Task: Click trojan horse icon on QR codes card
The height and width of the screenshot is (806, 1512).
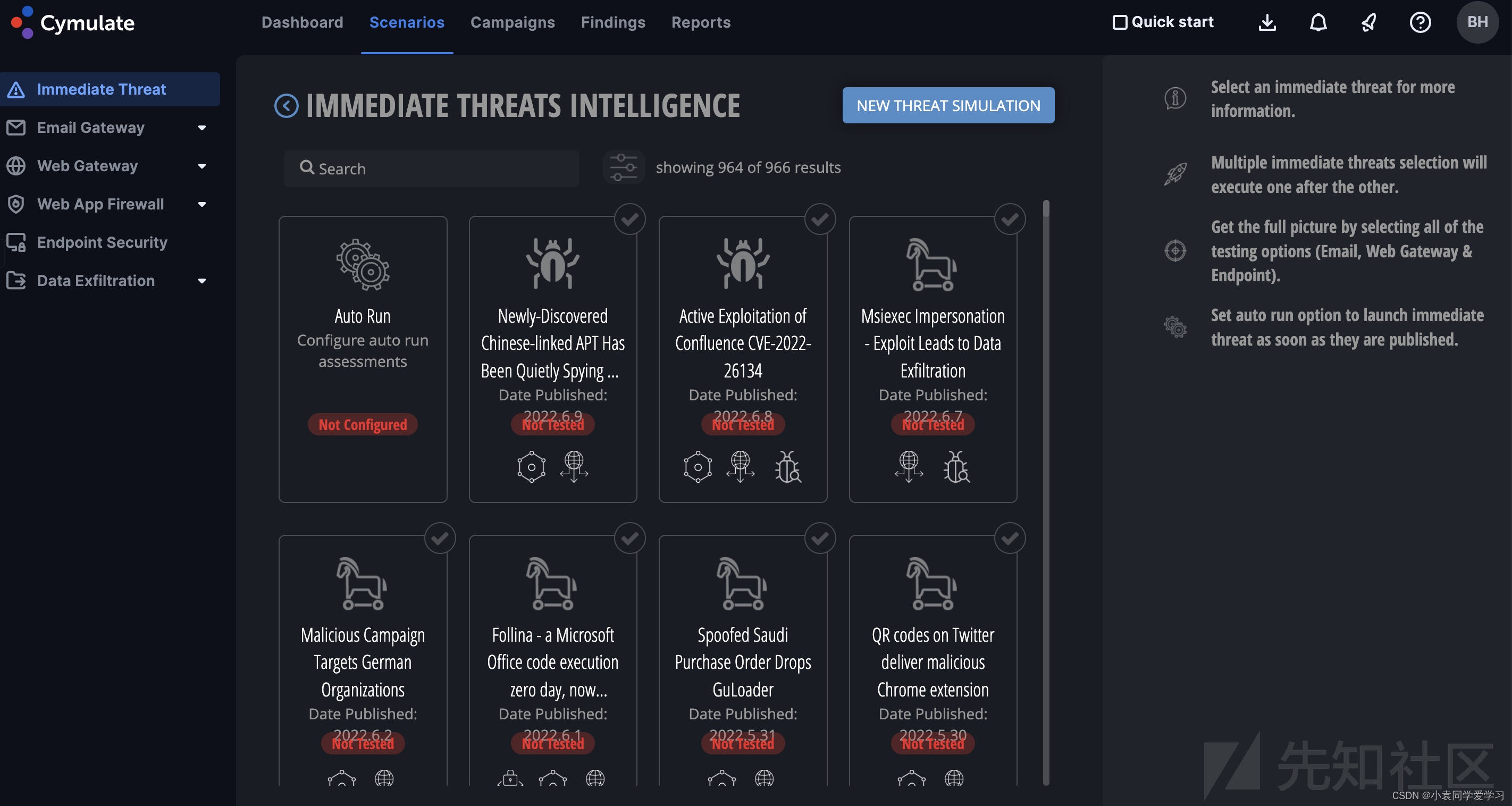Action: pos(932,584)
